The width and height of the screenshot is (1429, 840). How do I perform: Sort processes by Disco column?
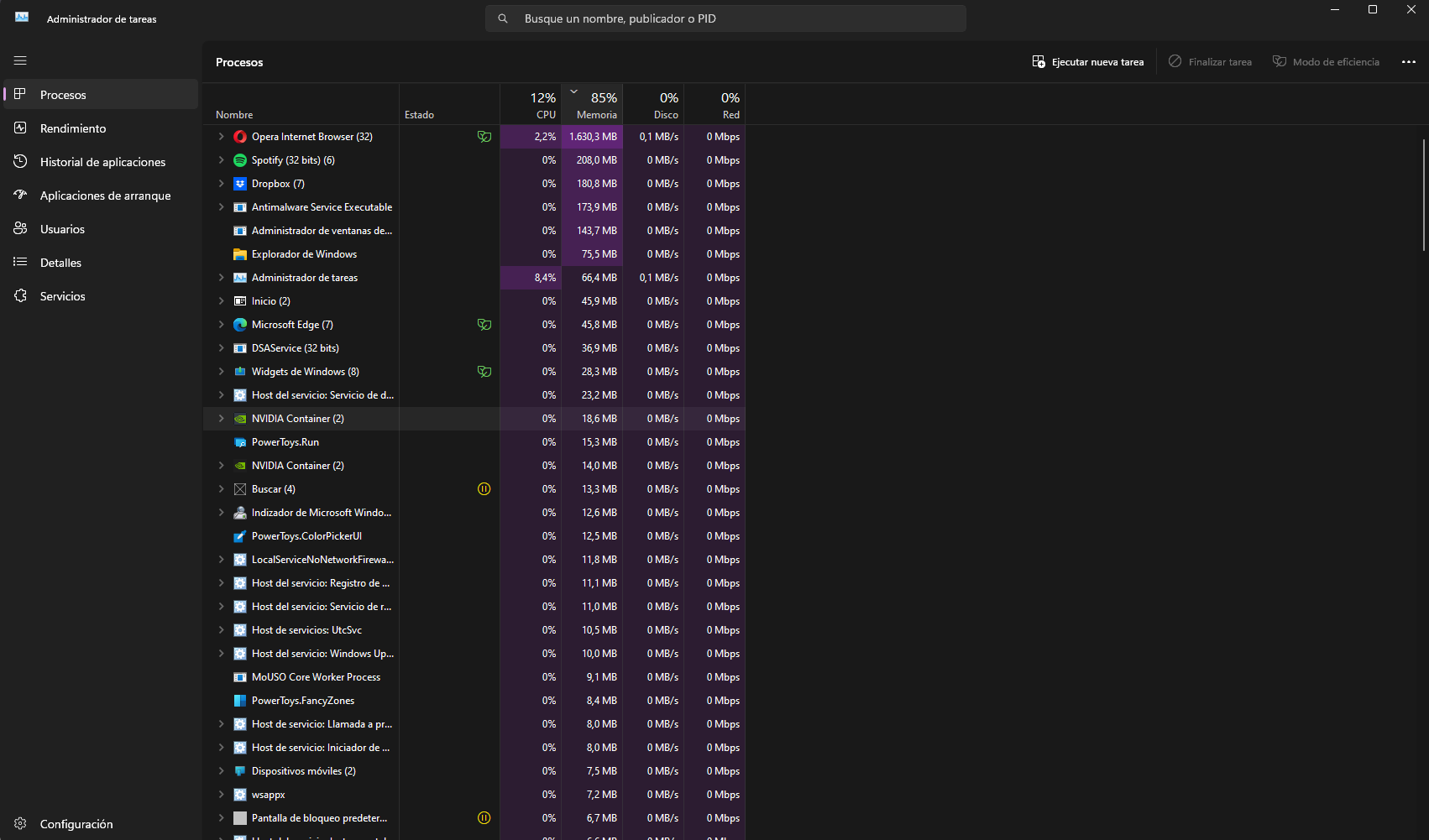click(x=653, y=104)
